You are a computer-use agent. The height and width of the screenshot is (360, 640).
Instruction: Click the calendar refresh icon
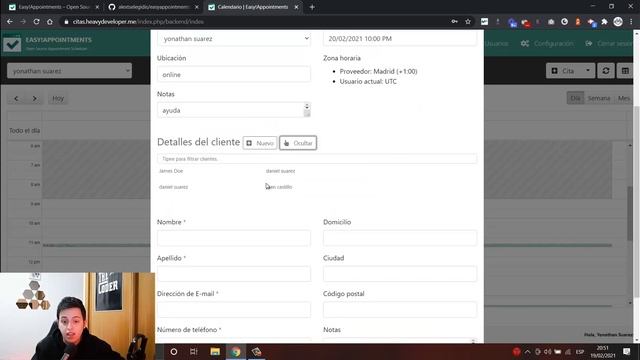[606, 71]
